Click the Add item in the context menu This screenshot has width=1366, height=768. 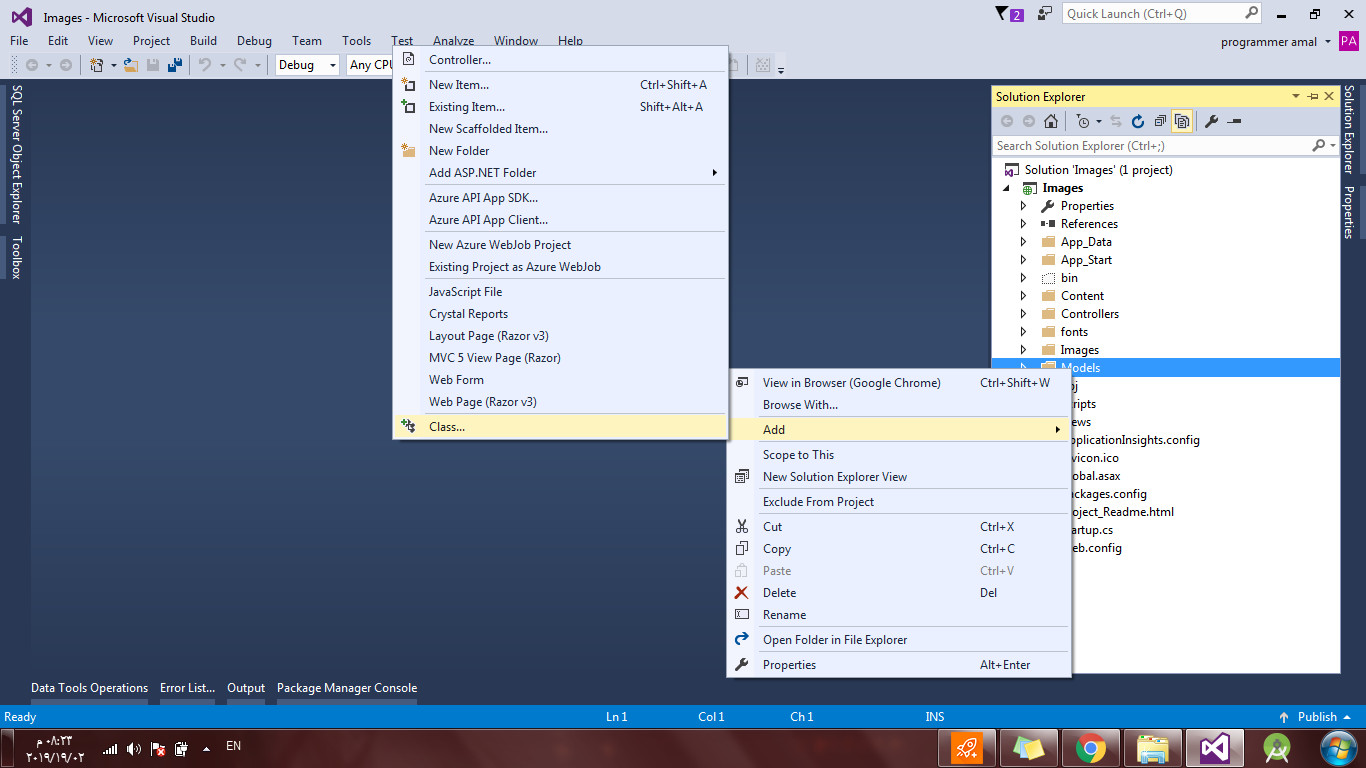[x=898, y=430]
